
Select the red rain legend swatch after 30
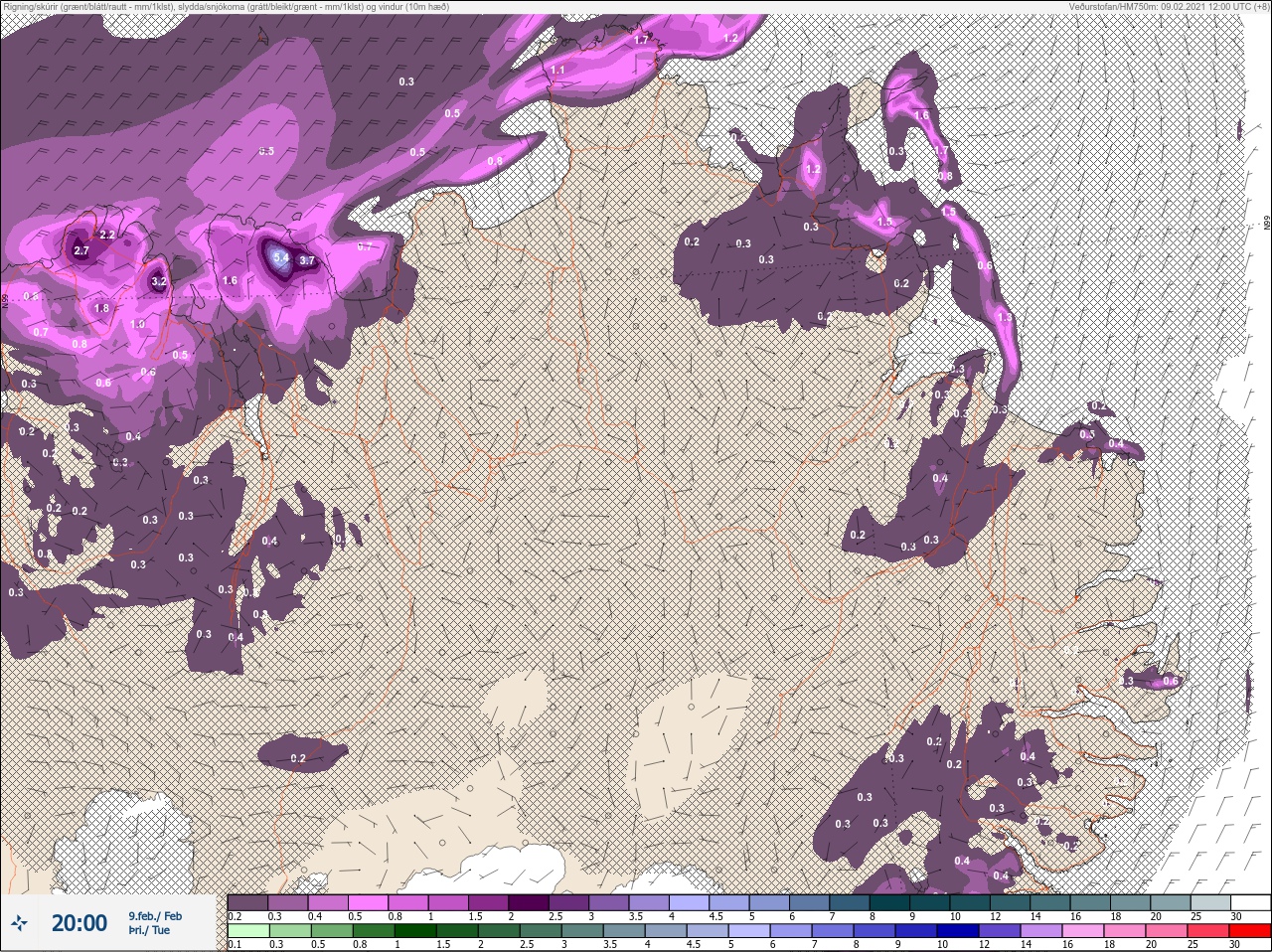click(1249, 930)
